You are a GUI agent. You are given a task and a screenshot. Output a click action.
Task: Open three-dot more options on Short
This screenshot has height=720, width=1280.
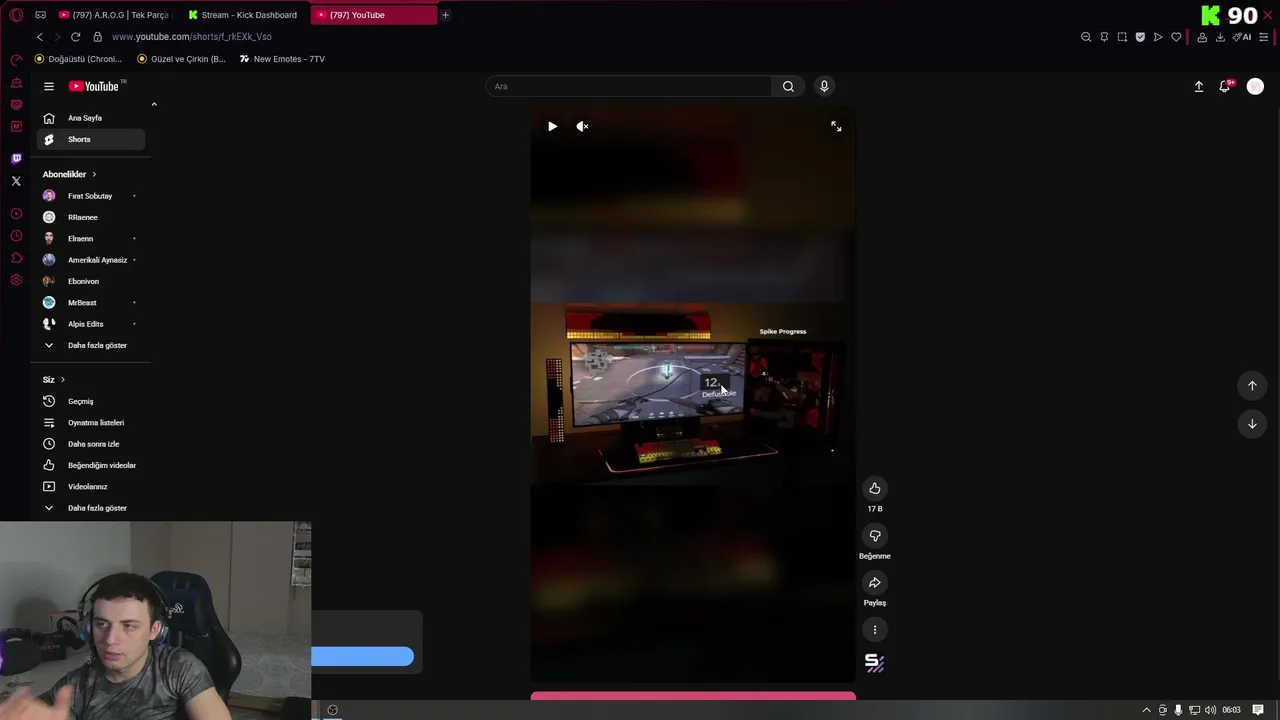[875, 630]
